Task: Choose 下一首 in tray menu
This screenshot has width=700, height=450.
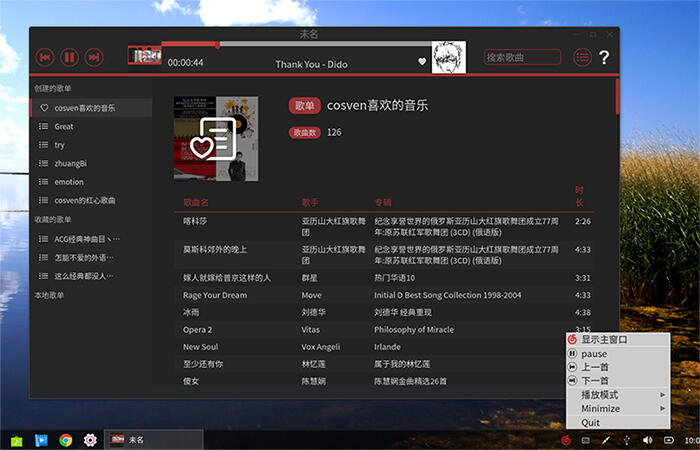Action: tap(618, 381)
